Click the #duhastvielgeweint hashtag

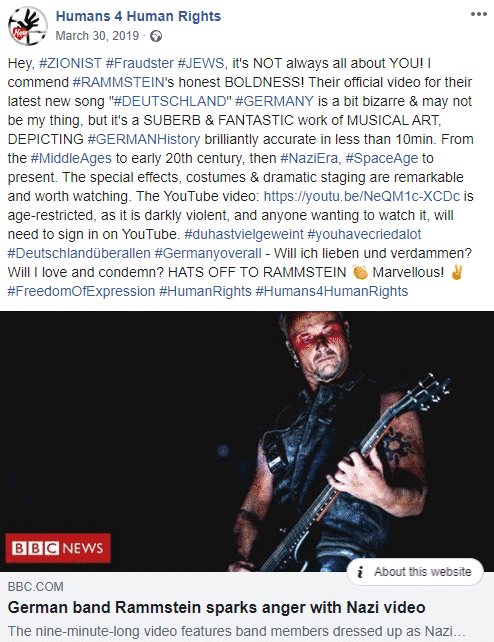pos(244,234)
